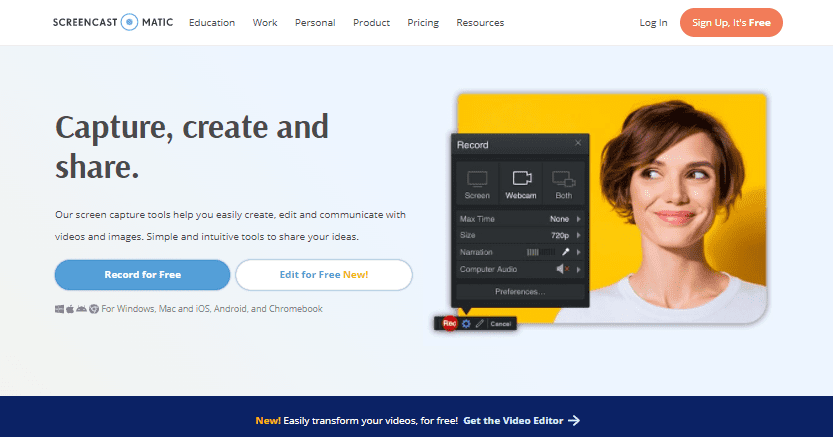Viewport: 833px width, 437px height.
Task: Click the Log In link
Action: point(653,23)
